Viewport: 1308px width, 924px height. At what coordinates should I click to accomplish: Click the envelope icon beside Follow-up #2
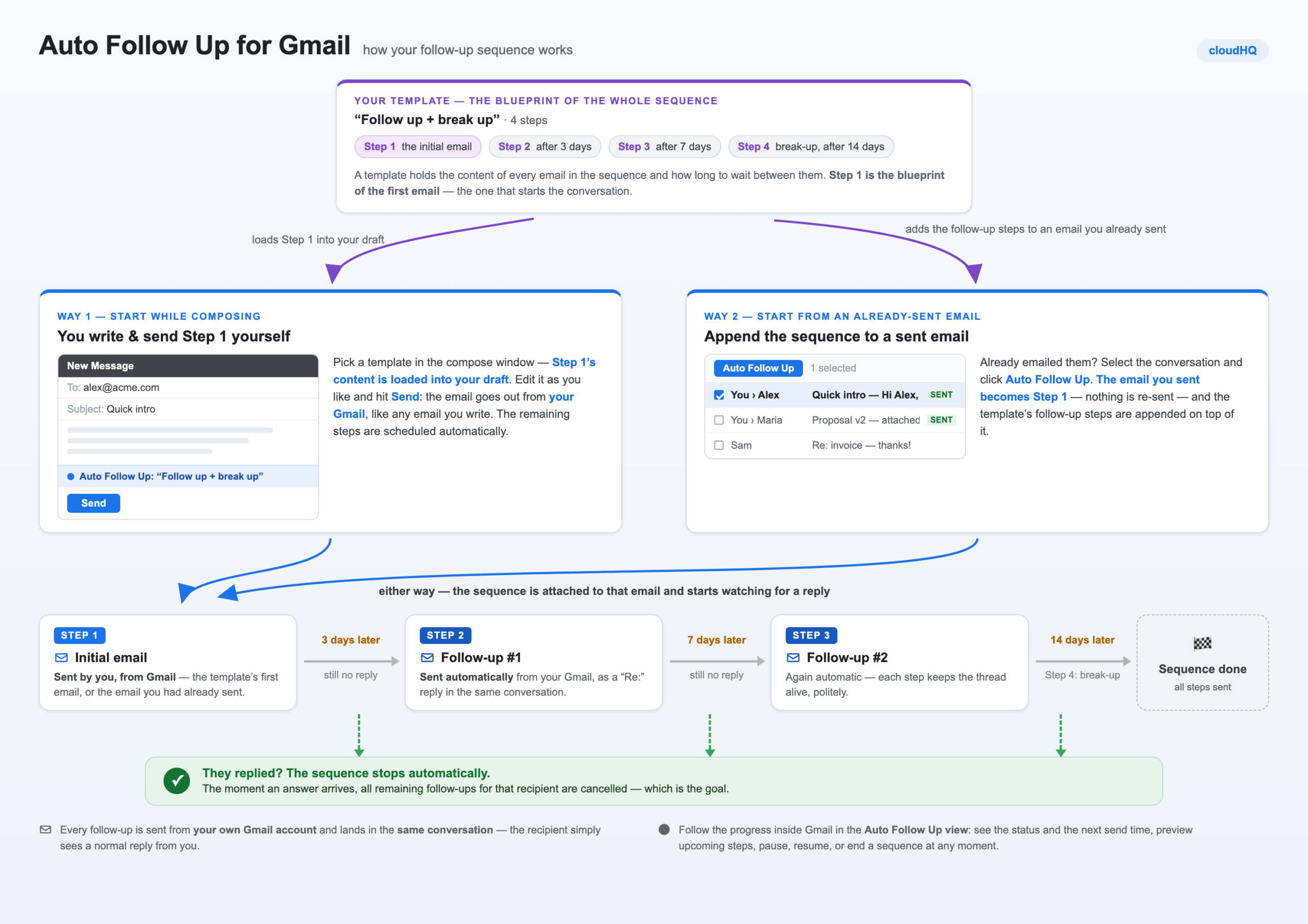792,657
